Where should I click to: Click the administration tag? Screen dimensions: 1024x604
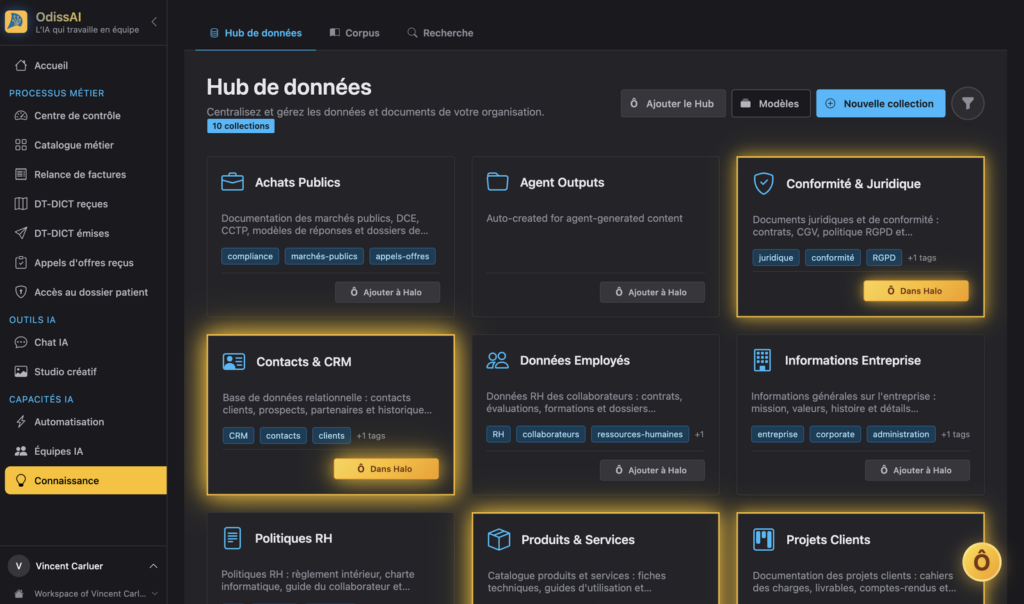901,434
